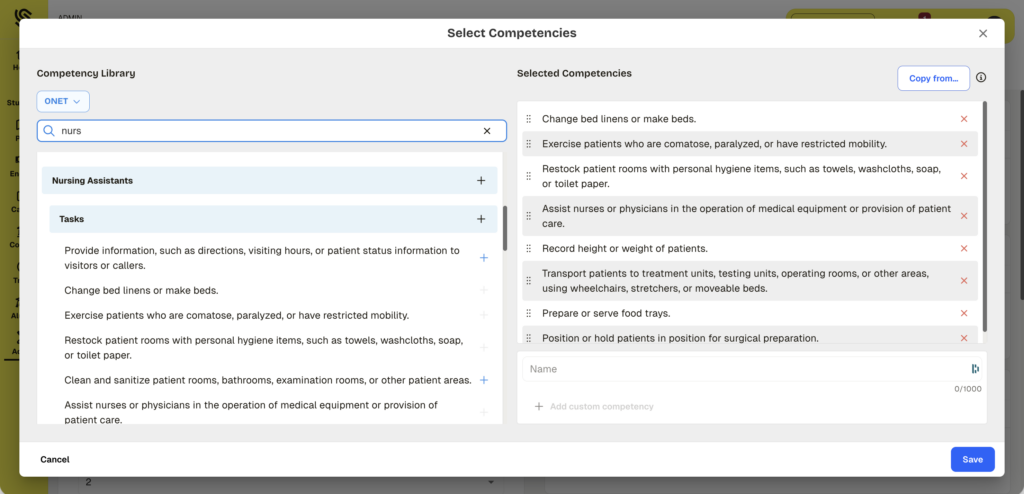Add 'Clean and sanitize patient rooms' task

pyautogui.click(x=483, y=380)
